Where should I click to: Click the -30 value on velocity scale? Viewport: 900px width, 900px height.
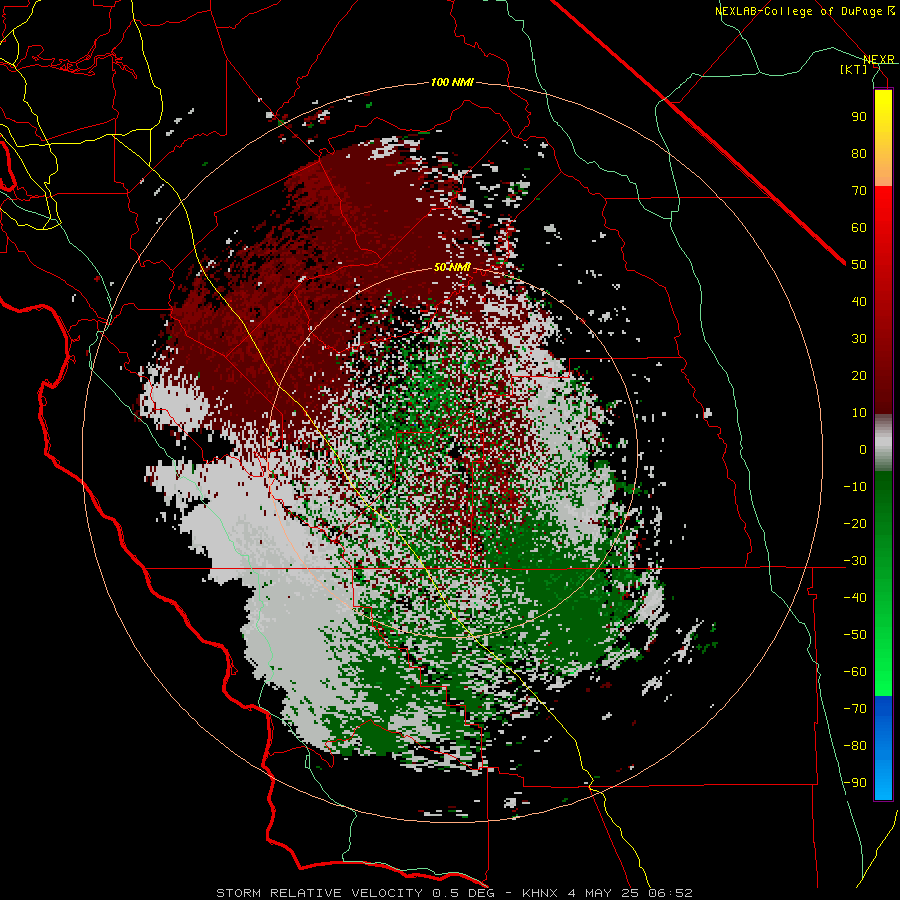click(x=855, y=561)
